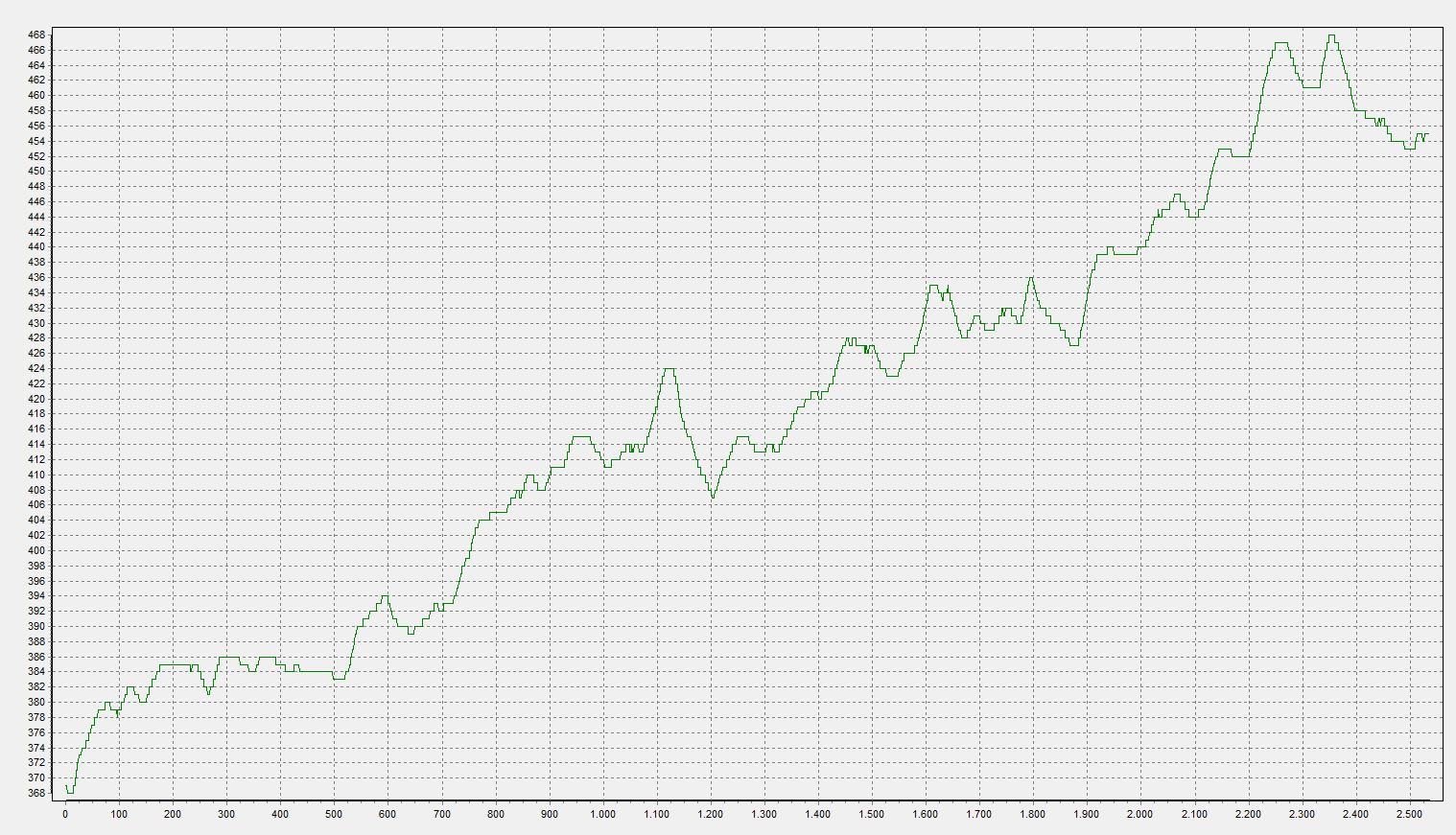This screenshot has width=1456, height=835.
Task: Click the 2.500 label on the horizontal axis
Action: (x=1408, y=814)
